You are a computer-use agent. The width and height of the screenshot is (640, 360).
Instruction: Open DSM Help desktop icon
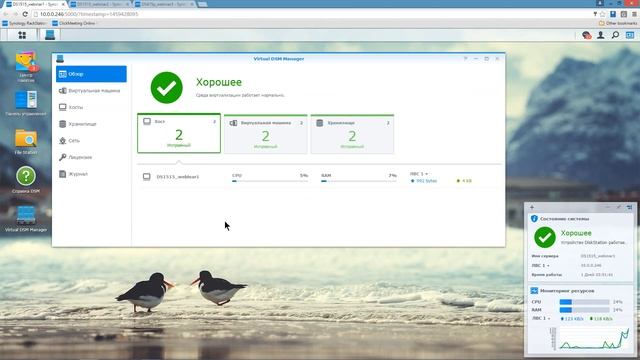click(26, 180)
